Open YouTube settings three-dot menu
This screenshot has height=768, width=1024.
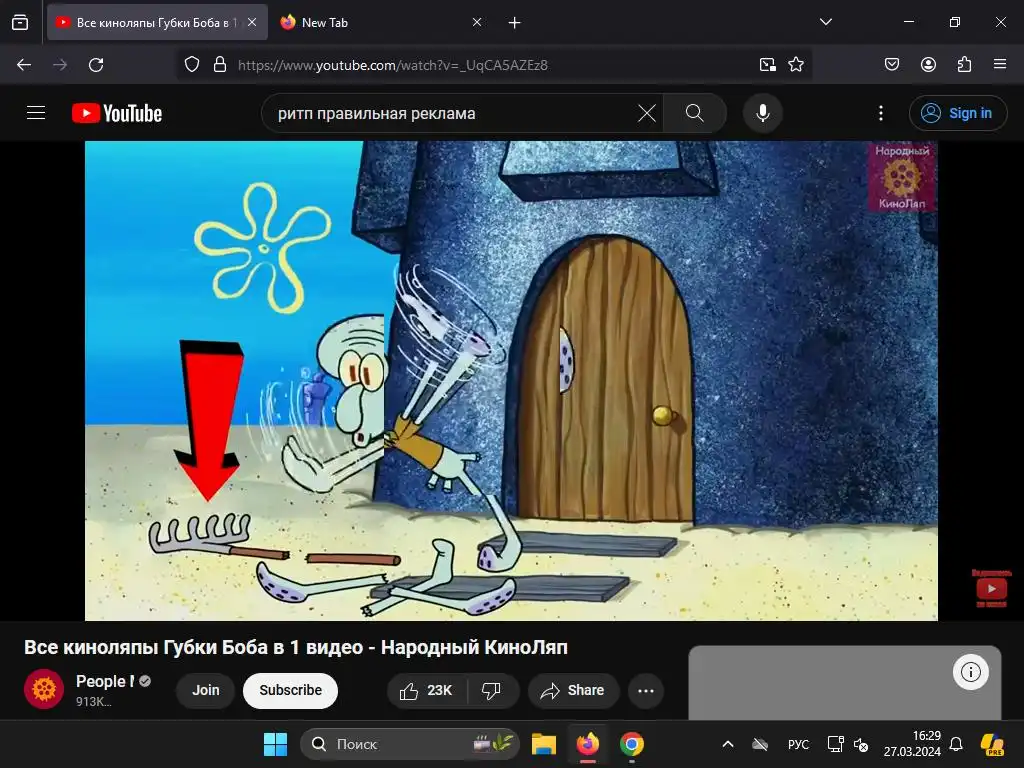pos(881,113)
